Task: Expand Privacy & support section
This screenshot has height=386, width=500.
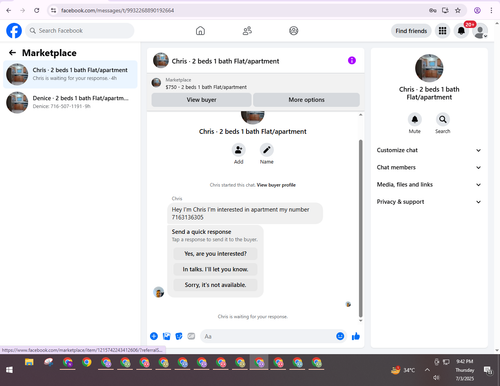Action: click(429, 202)
